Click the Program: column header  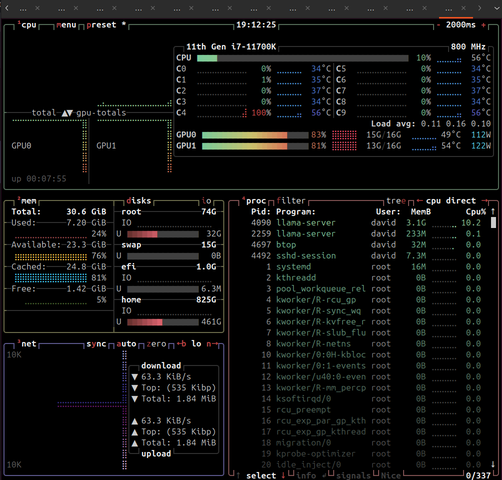296,212
